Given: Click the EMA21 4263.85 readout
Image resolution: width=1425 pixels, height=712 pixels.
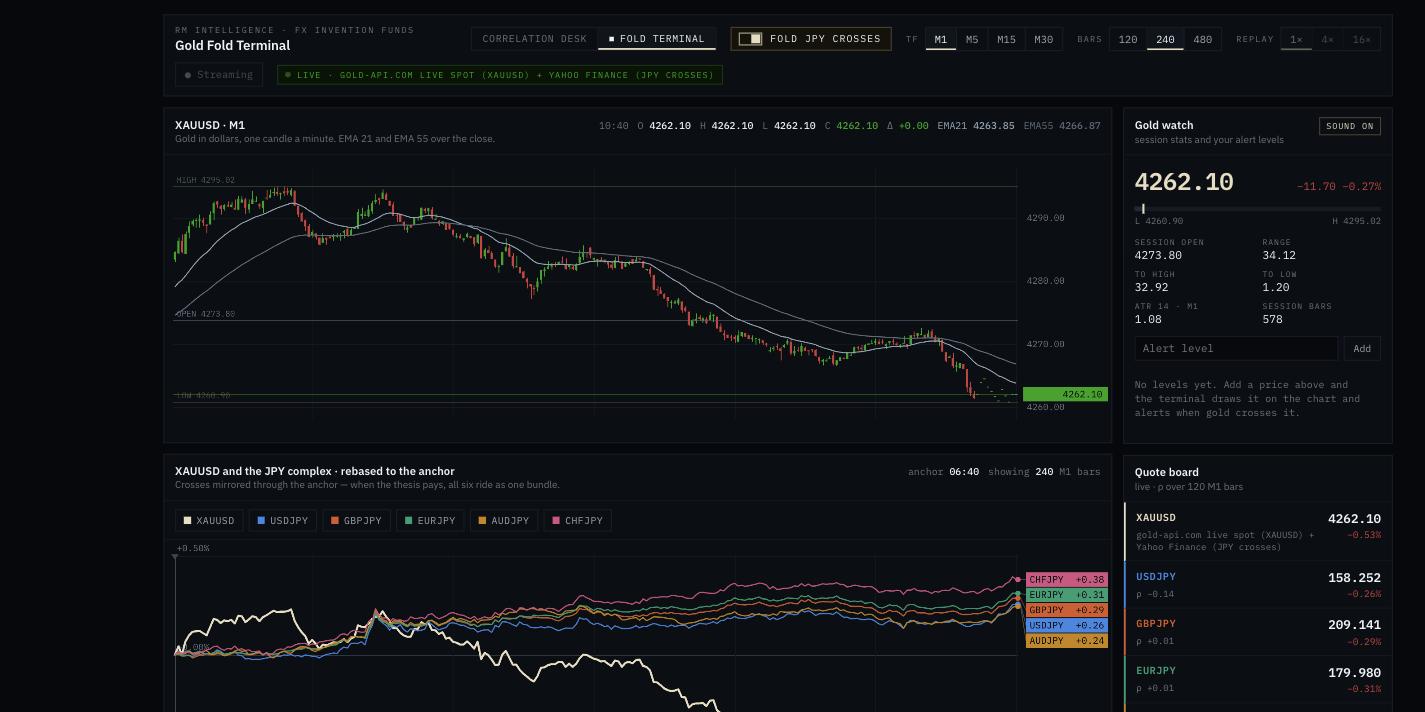Looking at the screenshot, I should click(975, 126).
